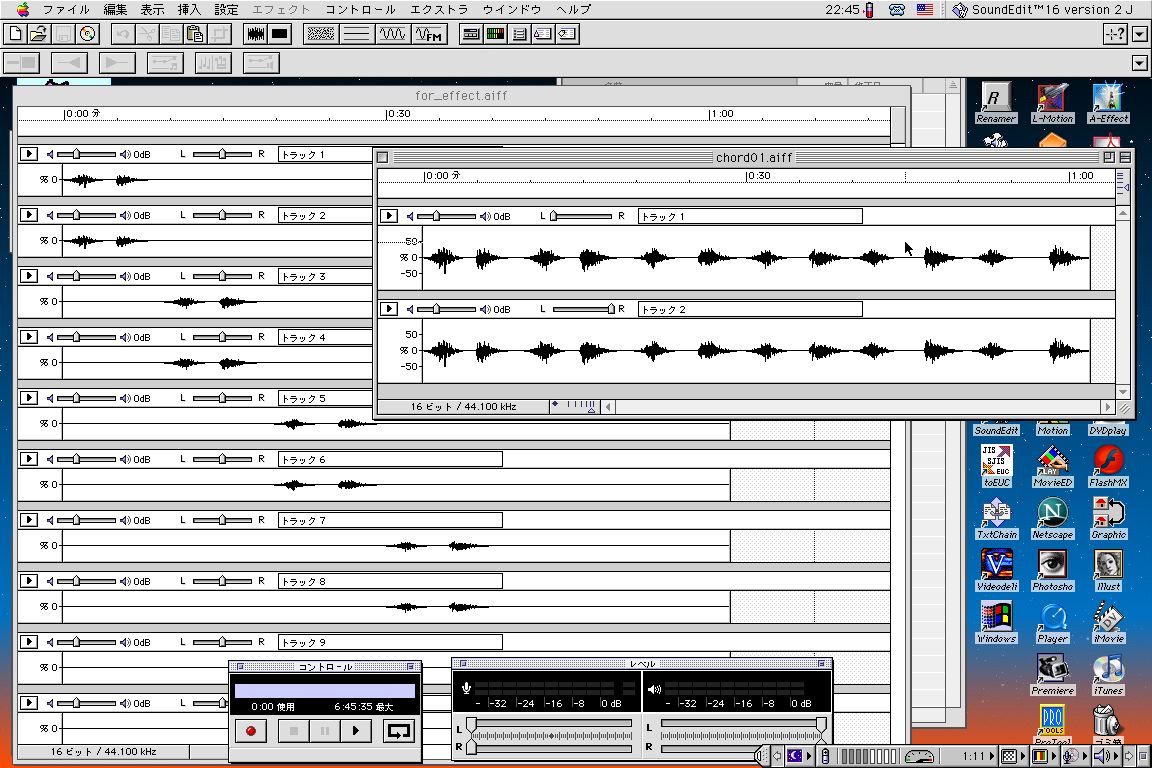Image resolution: width=1152 pixels, height=768 pixels.
Task: Toggle play for トラック 3 in for_effect.aiff
Action: (x=28, y=276)
